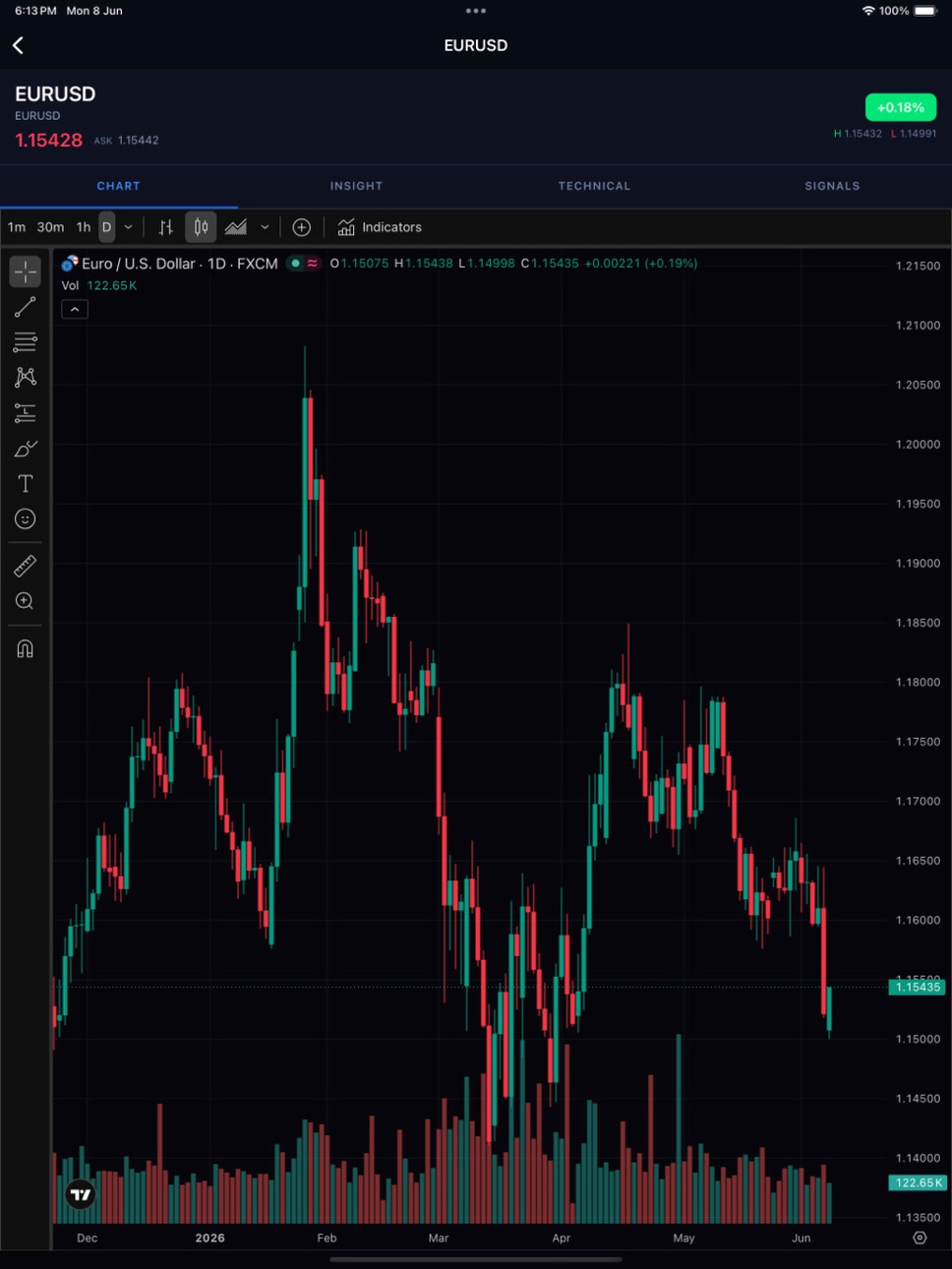Open chart settings gear icon
Viewport: 952px width, 1269px height.
coord(920,1238)
